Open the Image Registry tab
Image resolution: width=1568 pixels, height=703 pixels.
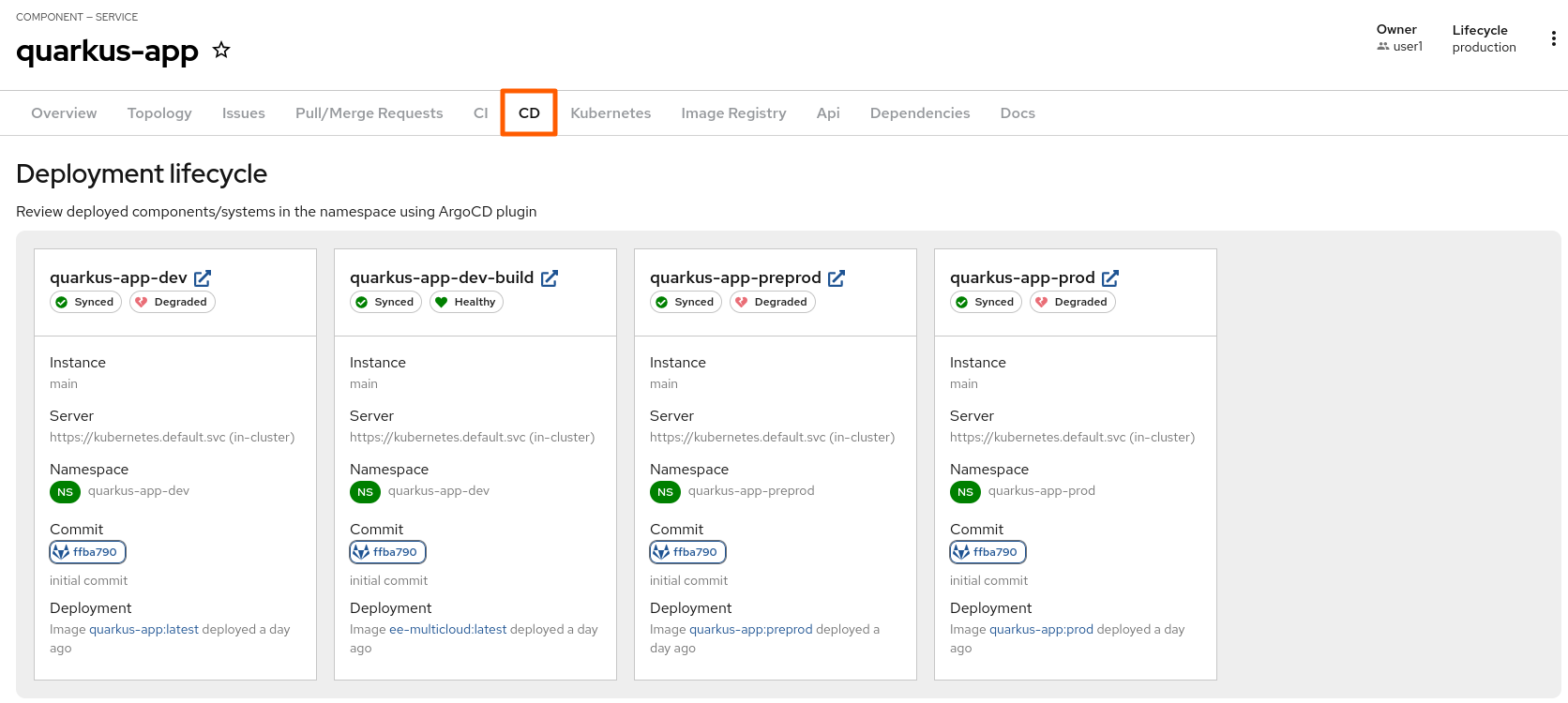733,113
